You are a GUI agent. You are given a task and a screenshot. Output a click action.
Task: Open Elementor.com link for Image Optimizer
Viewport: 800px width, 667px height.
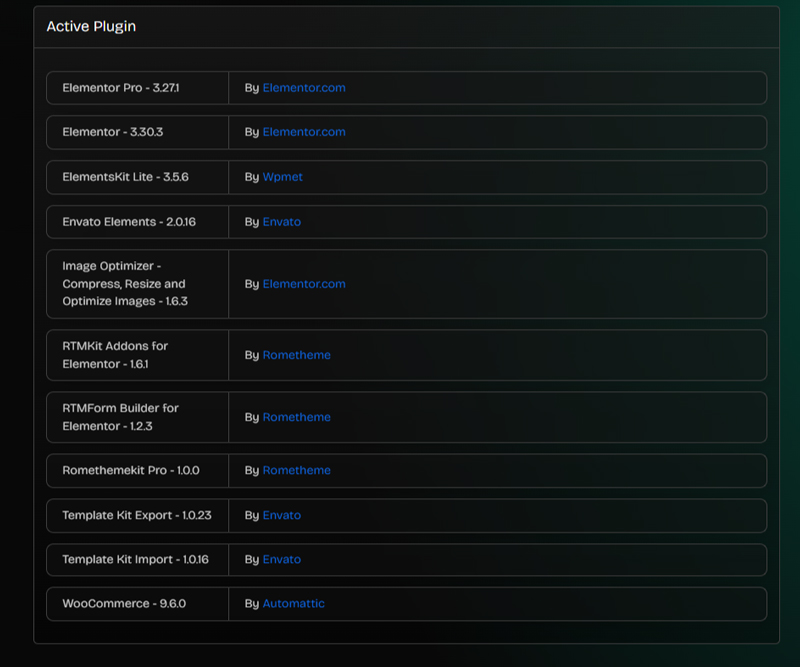pyautogui.click(x=304, y=284)
